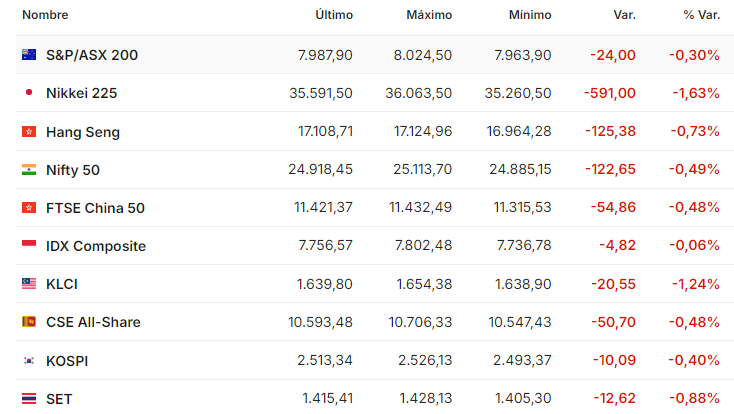
Task: Sort by the Mínimo column header
Action: pos(530,15)
